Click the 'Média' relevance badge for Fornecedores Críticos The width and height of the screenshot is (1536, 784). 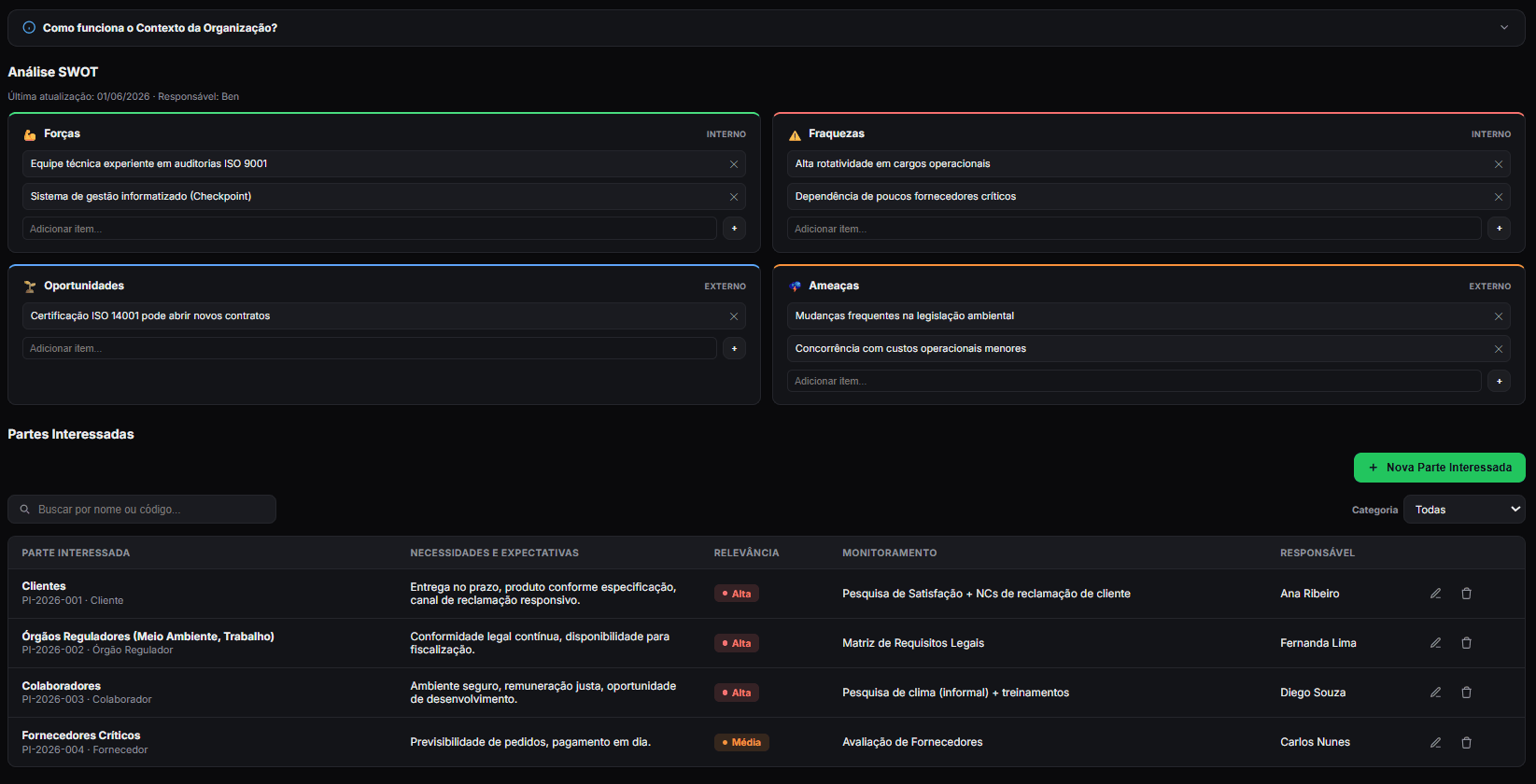[x=741, y=743]
